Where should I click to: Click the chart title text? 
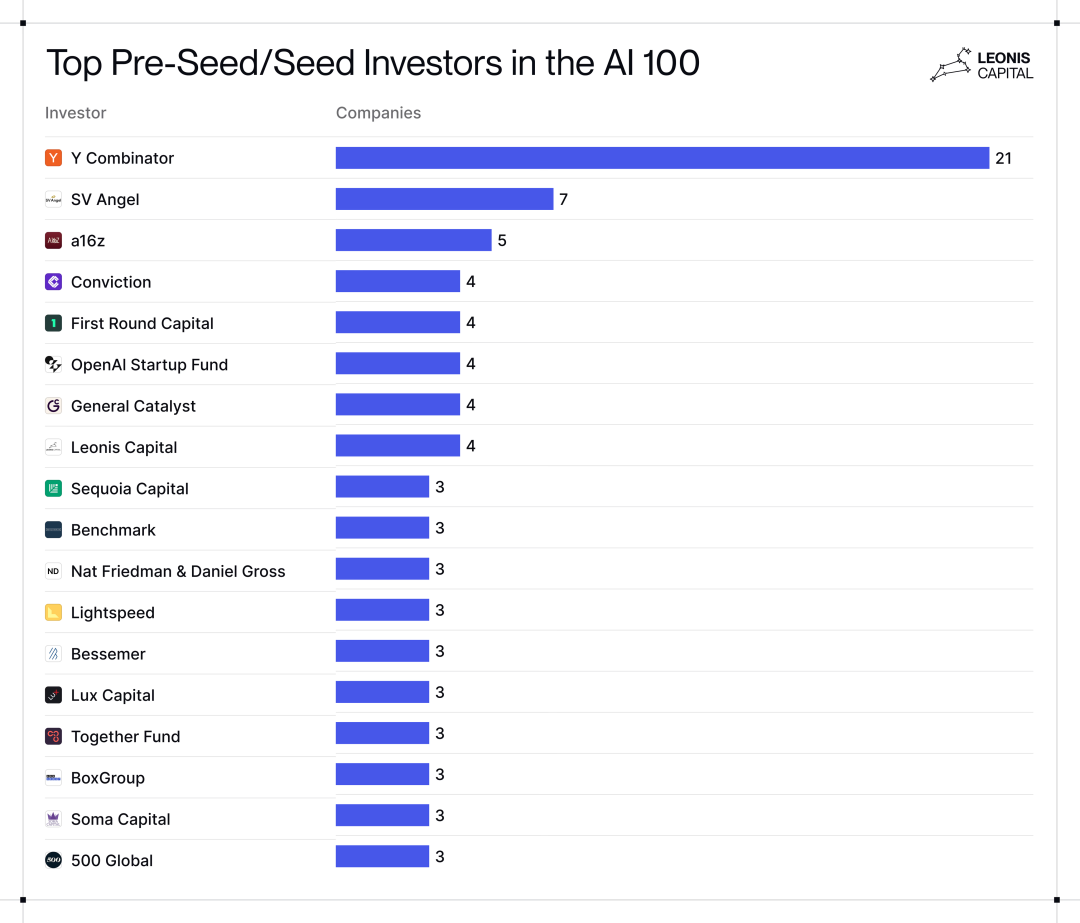point(372,63)
